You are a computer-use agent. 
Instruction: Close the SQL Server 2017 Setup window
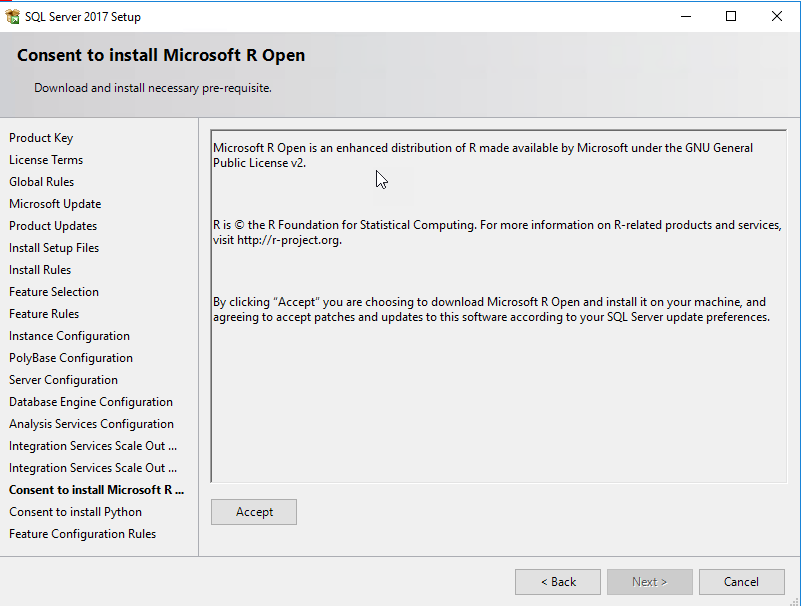click(x=777, y=16)
